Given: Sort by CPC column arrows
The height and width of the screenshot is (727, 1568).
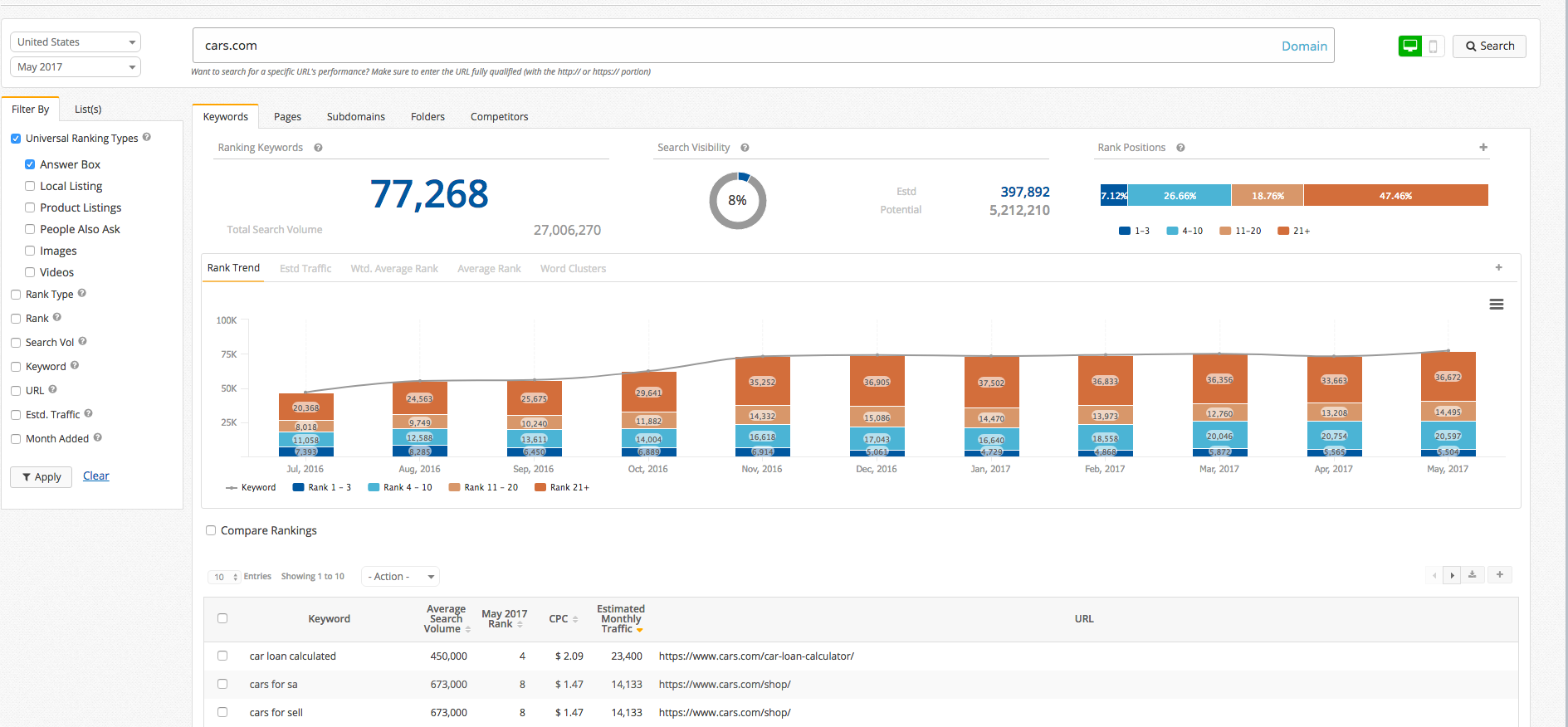Looking at the screenshot, I should coord(575,619).
